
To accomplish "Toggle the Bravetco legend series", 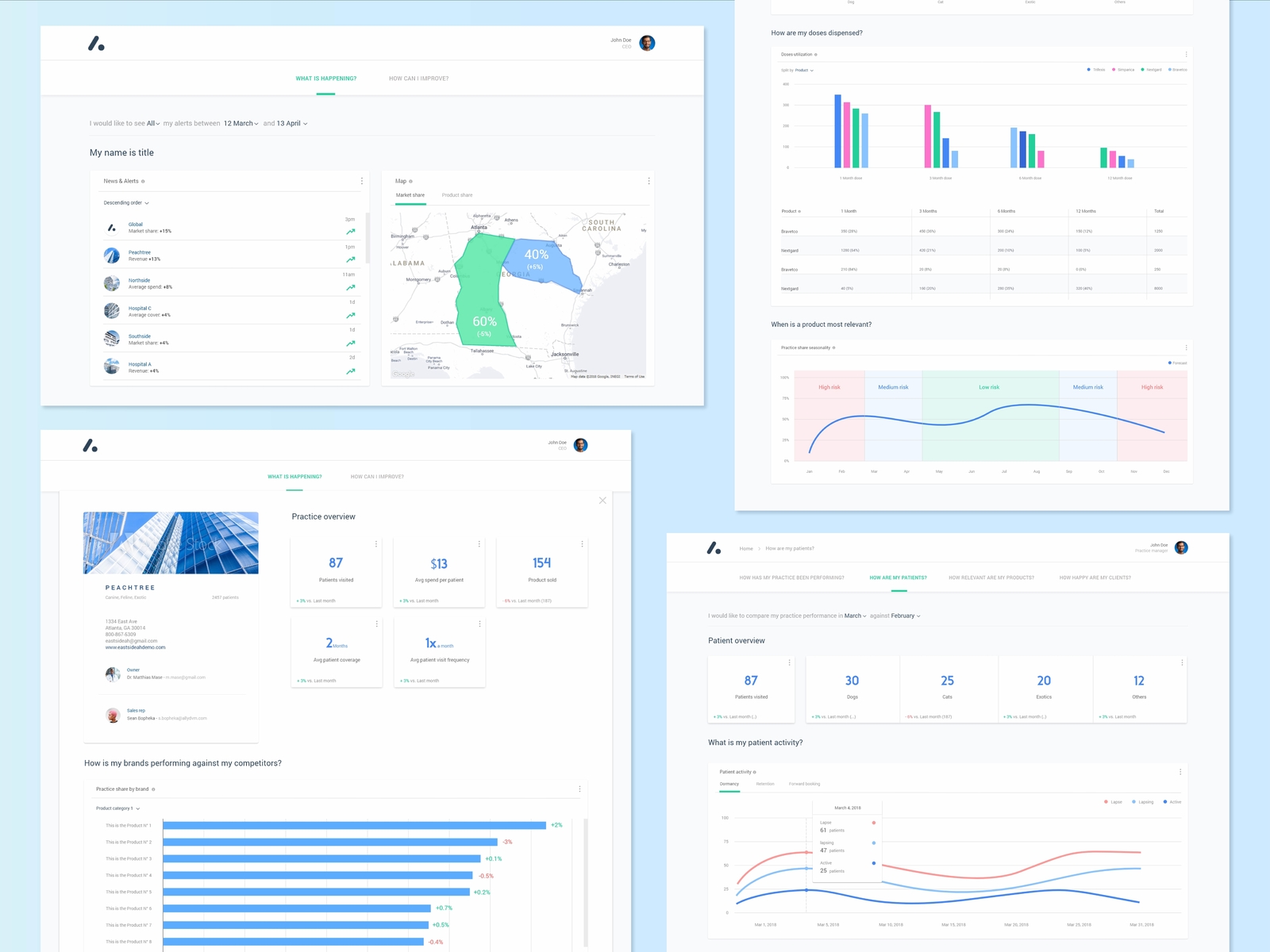I will click(x=1178, y=70).
